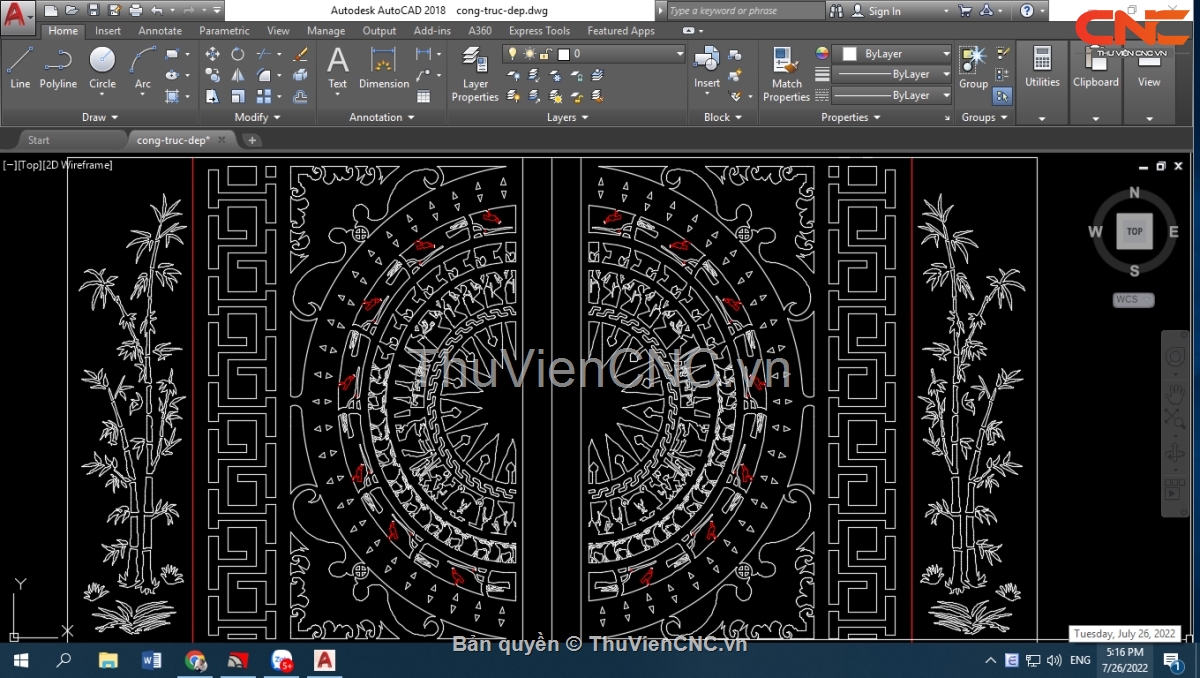The image size is (1200, 678).
Task: Open the Clipboard panel button
Action: tap(1096, 82)
